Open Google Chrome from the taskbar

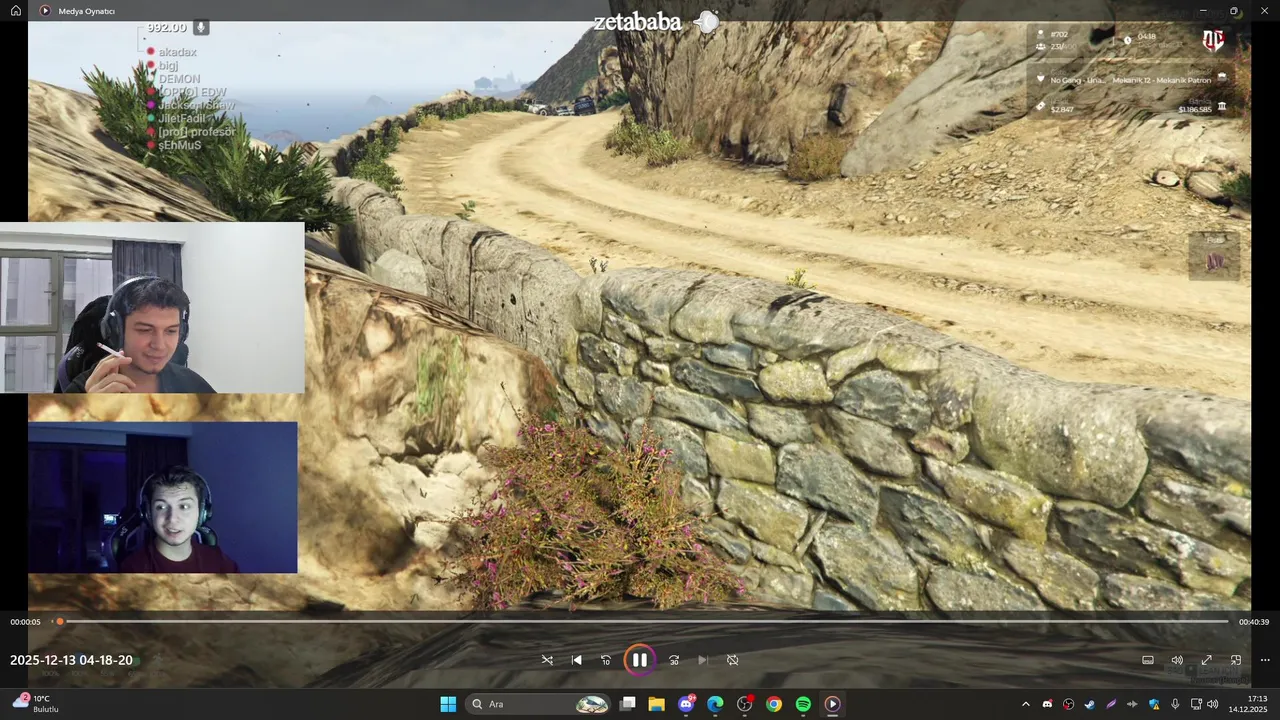click(x=774, y=704)
